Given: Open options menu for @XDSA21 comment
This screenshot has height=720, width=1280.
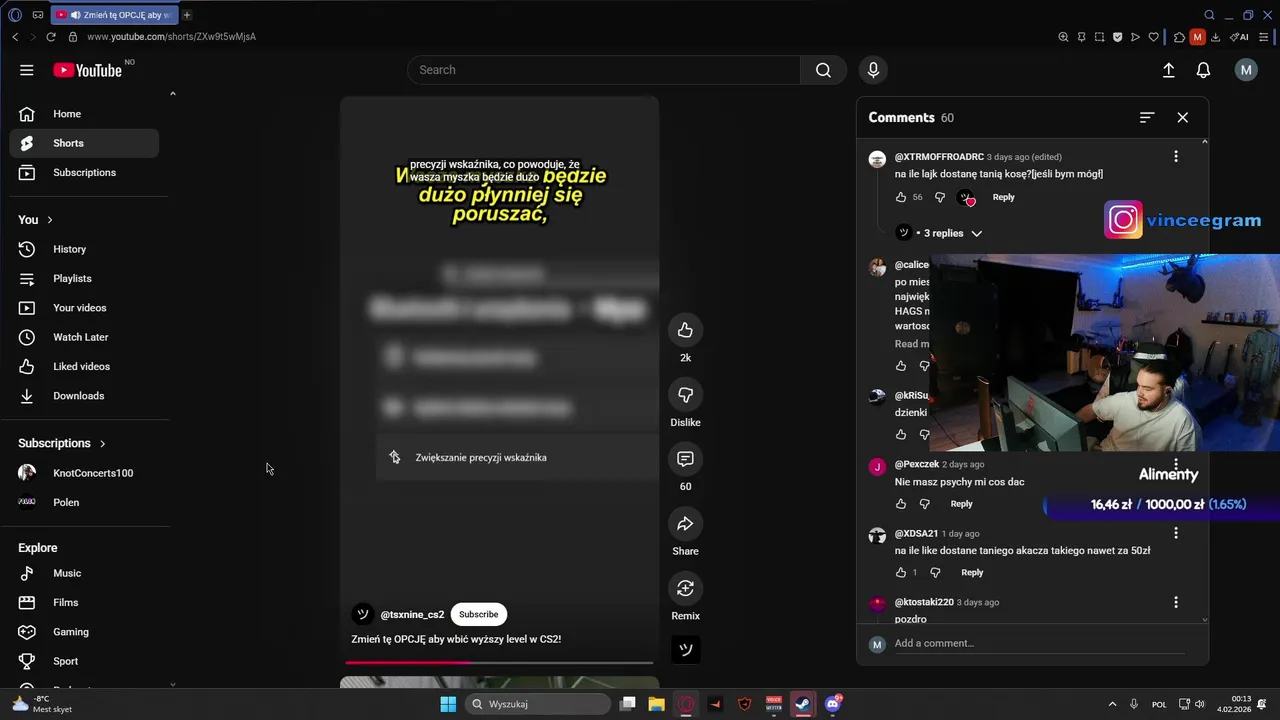Looking at the screenshot, I should pyautogui.click(x=1176, y=534).
